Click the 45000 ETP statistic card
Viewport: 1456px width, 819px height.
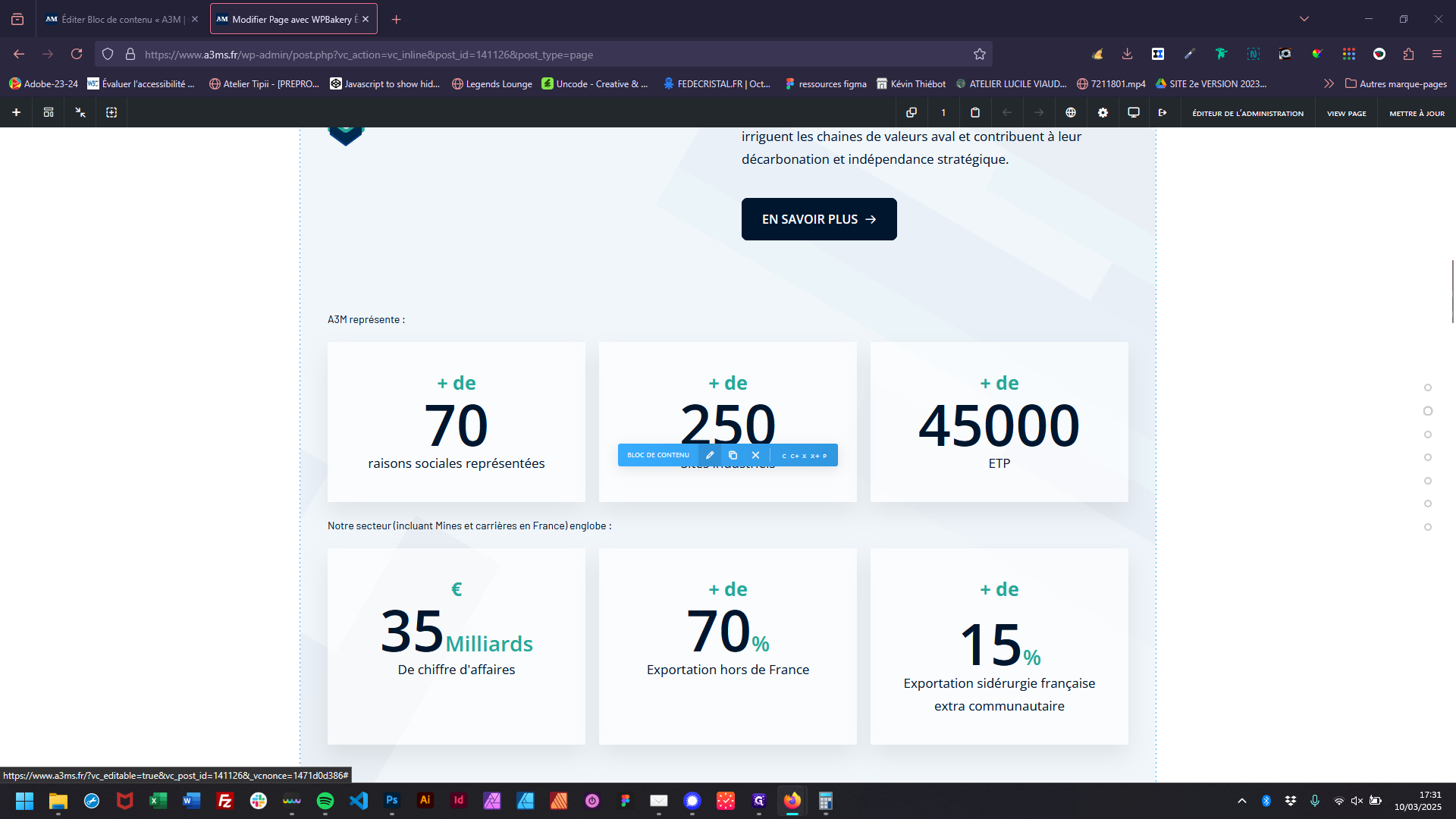(999, 422)
